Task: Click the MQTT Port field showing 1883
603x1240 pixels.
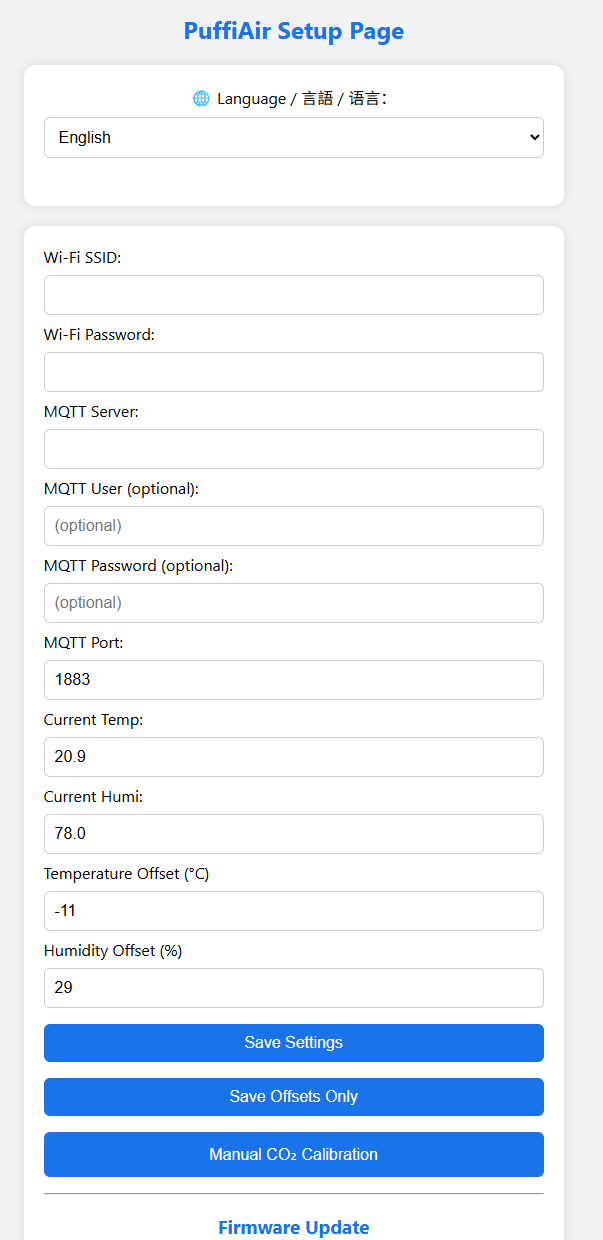Action: point(294,680)
